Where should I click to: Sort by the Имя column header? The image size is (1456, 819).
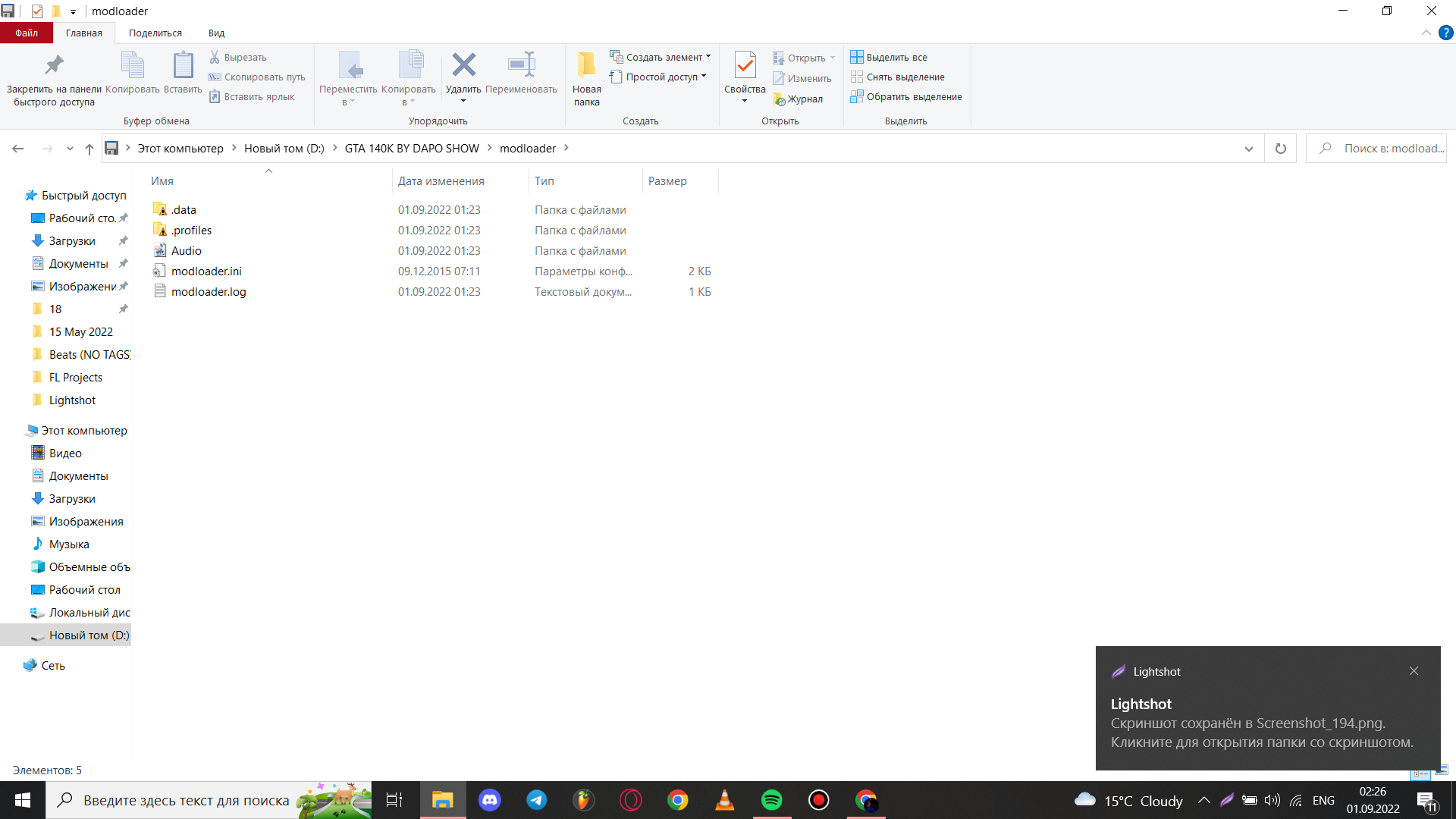[x=268, y=180]
